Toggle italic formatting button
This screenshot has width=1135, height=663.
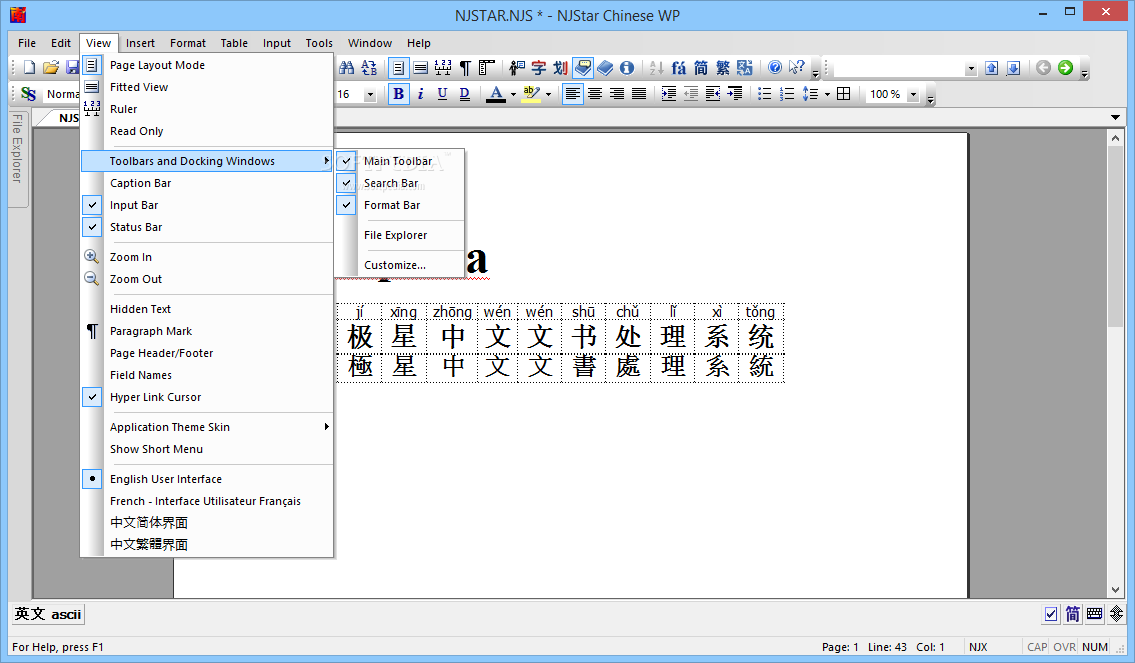421,94
